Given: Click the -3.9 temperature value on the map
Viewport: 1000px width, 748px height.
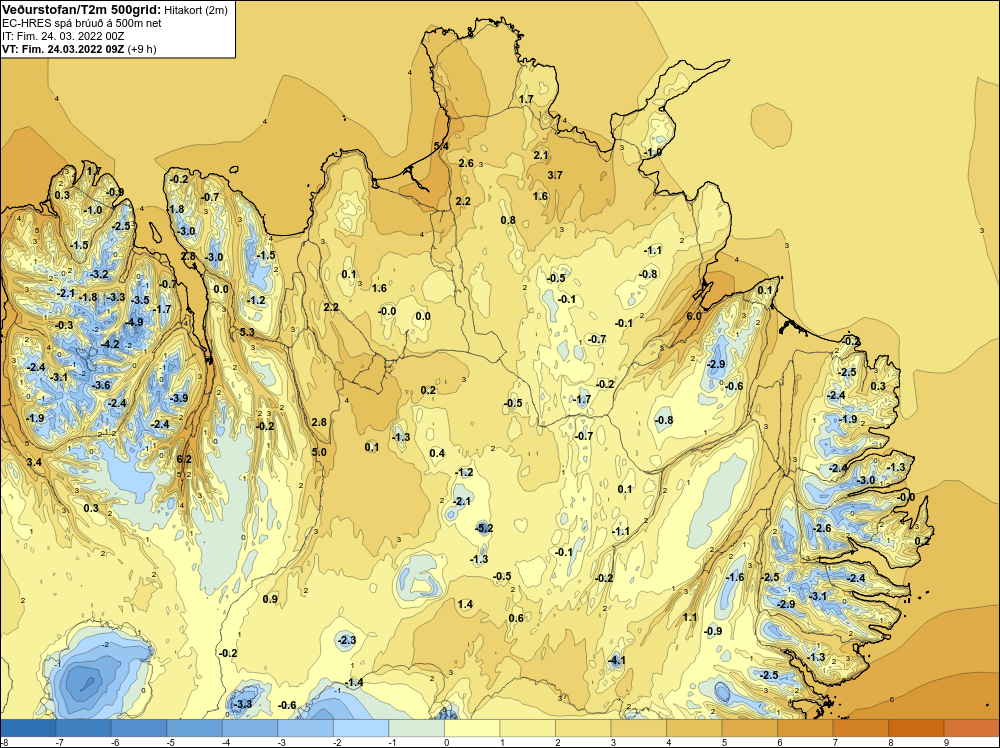Looking at the screenshot, I should pyautogui.click(x=179, y=398).
